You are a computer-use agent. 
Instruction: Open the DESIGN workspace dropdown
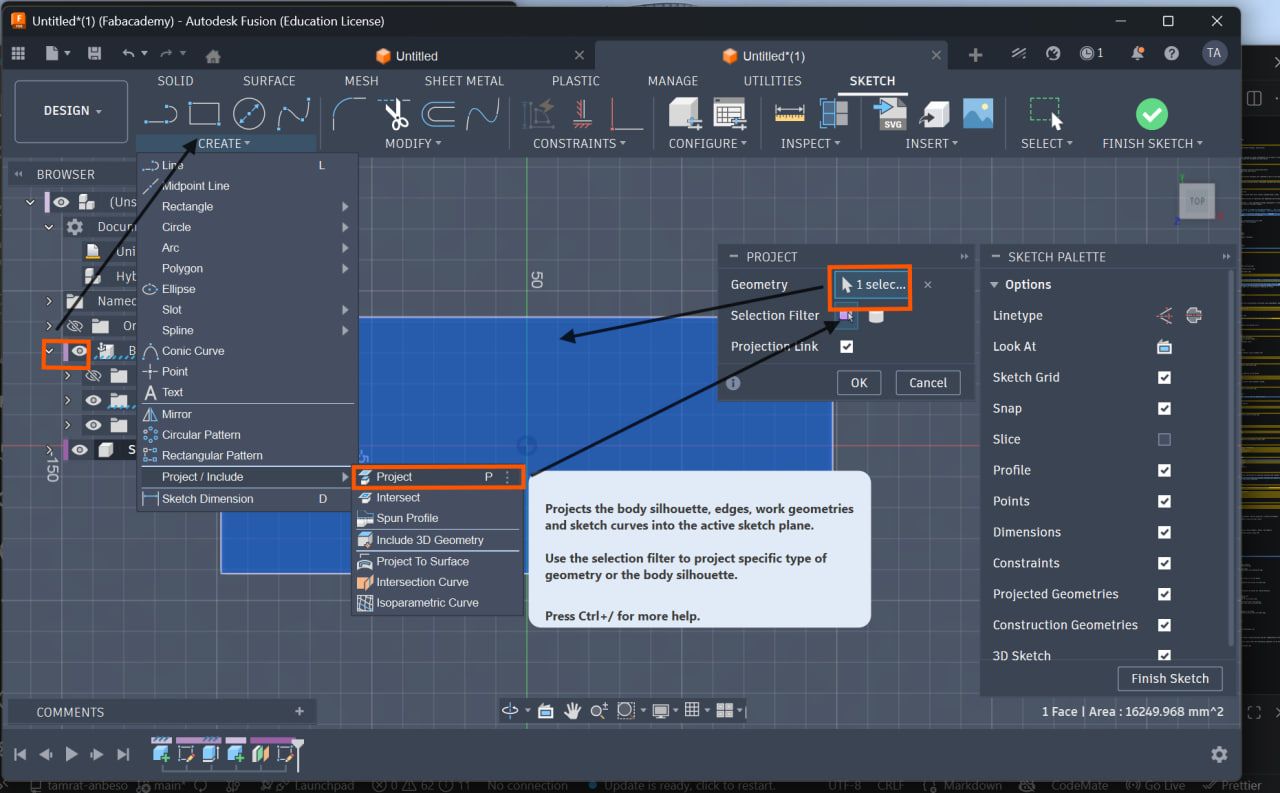click(72, 111)
